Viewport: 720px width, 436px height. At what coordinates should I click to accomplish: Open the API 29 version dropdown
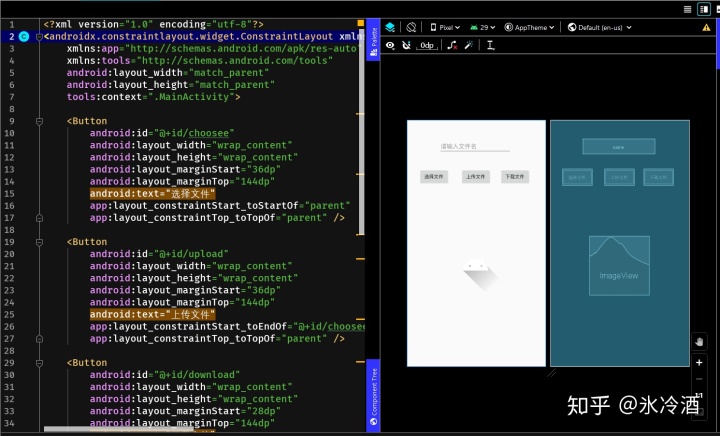[x=483, y=28]
